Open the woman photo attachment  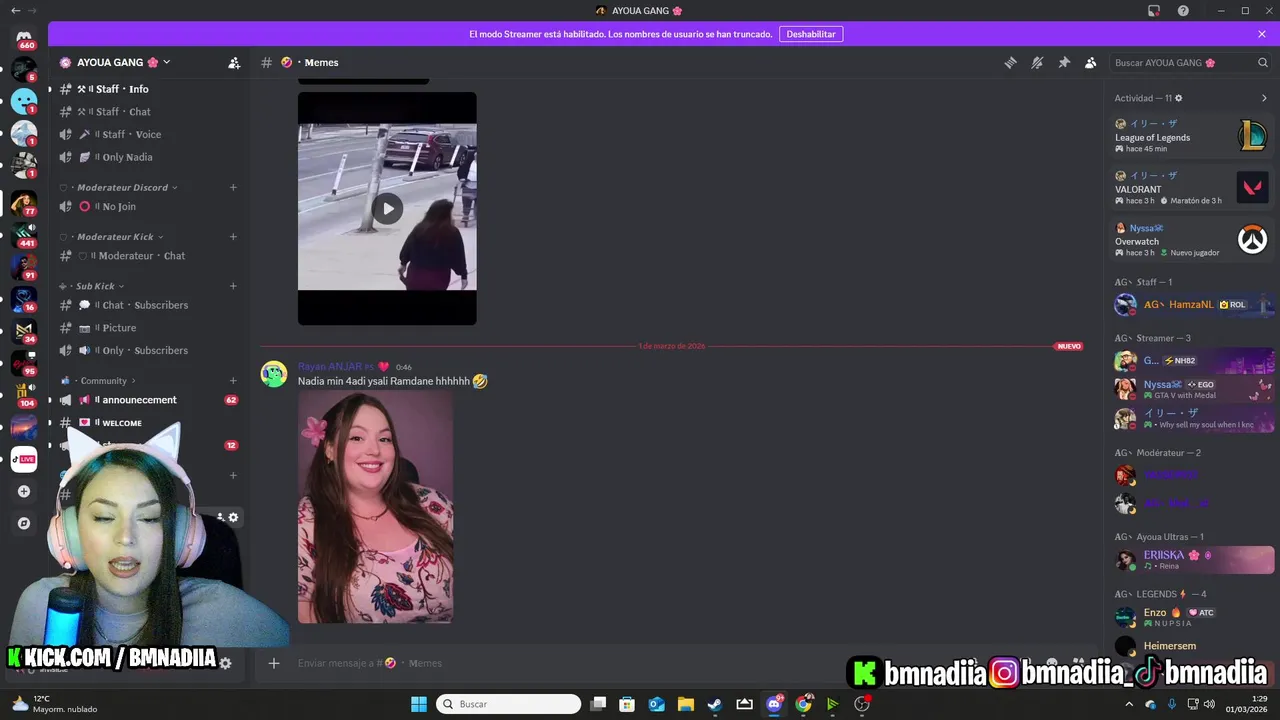(x=375, y=507)
